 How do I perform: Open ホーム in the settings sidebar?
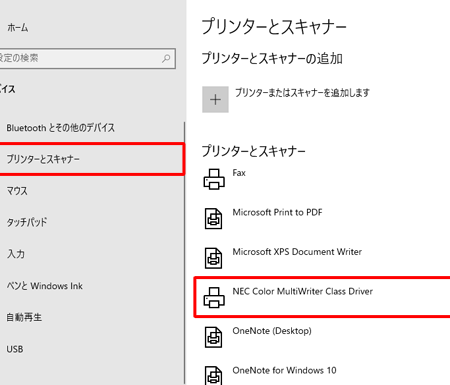coord(18,28)
